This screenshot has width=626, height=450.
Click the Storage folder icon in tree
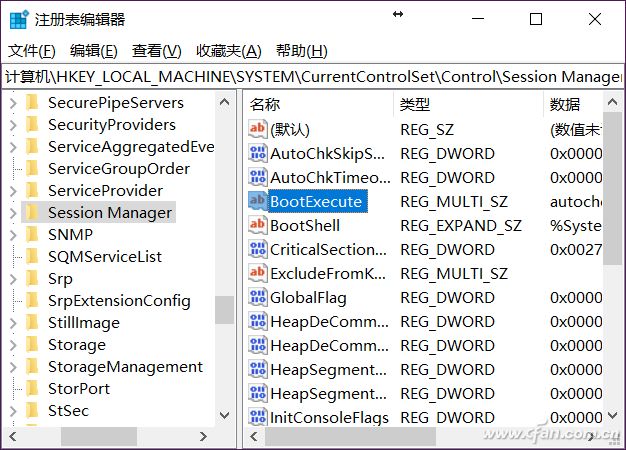[x=32, y=344]
